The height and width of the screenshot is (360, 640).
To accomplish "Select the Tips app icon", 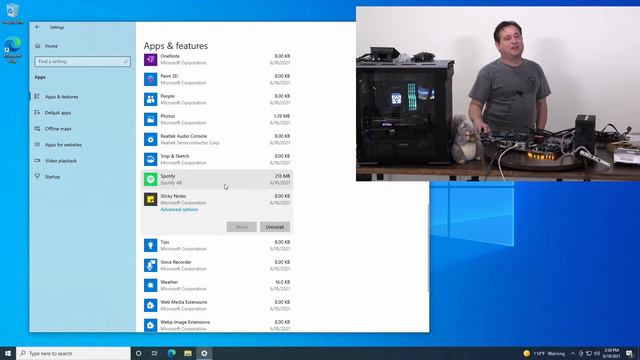I will [150, 245].
